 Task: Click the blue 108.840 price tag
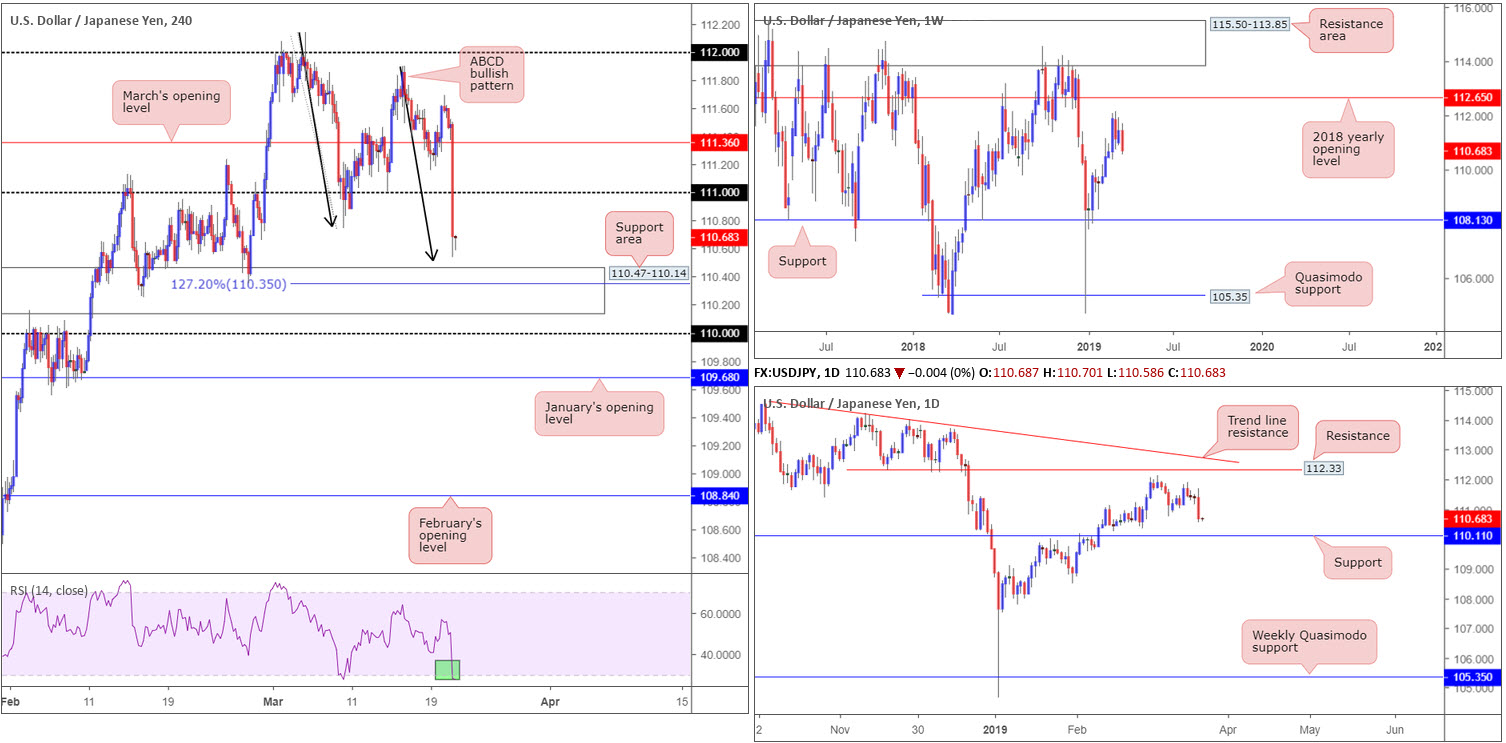(x=720, y=495)
